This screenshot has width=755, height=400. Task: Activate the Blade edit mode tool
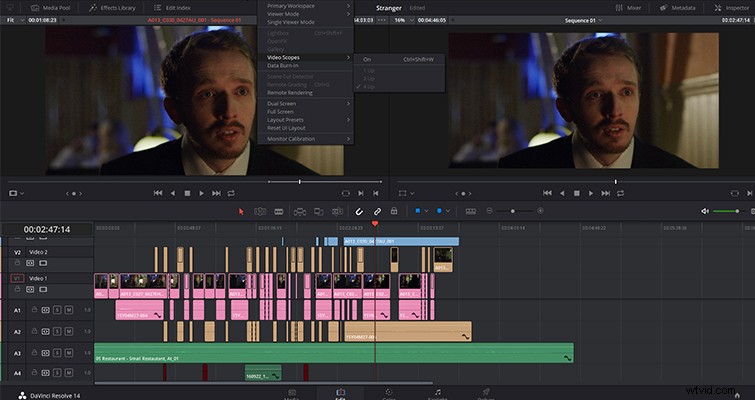[x=279, y=211]
